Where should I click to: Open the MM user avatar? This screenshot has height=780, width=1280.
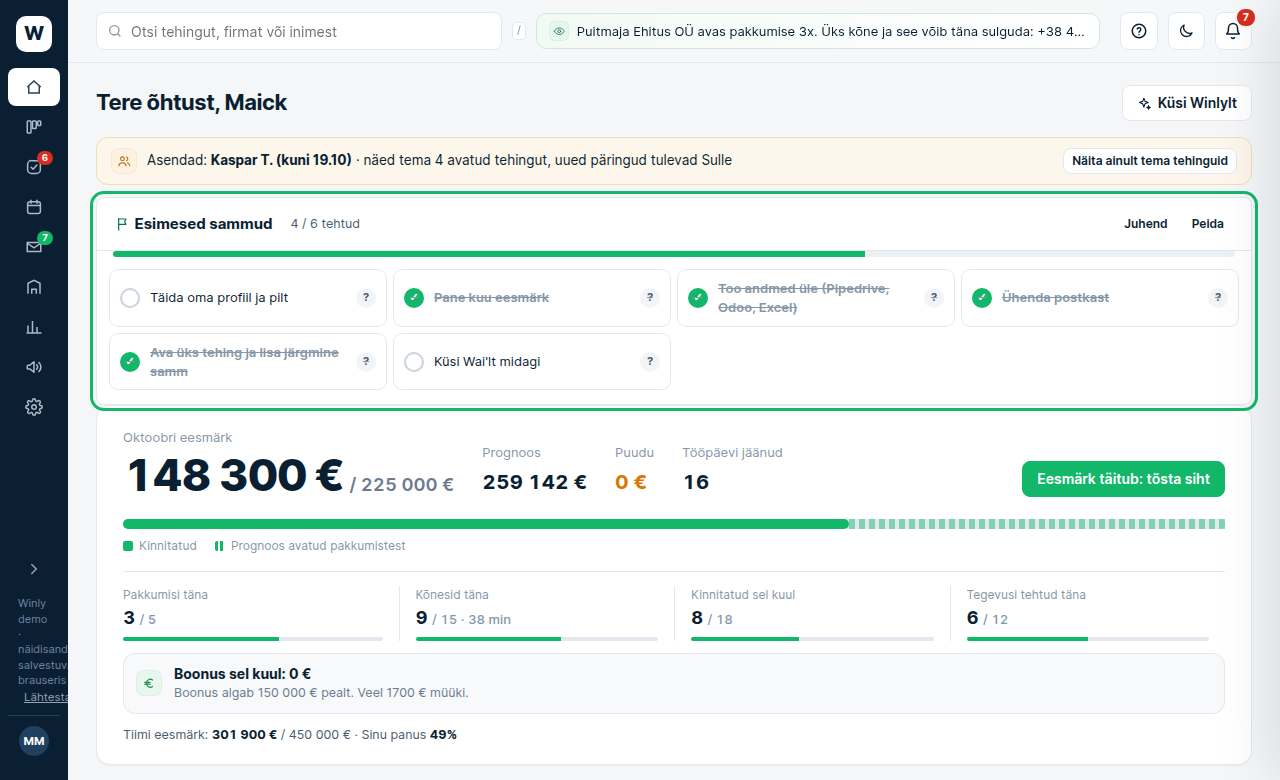tap(34, 741)
